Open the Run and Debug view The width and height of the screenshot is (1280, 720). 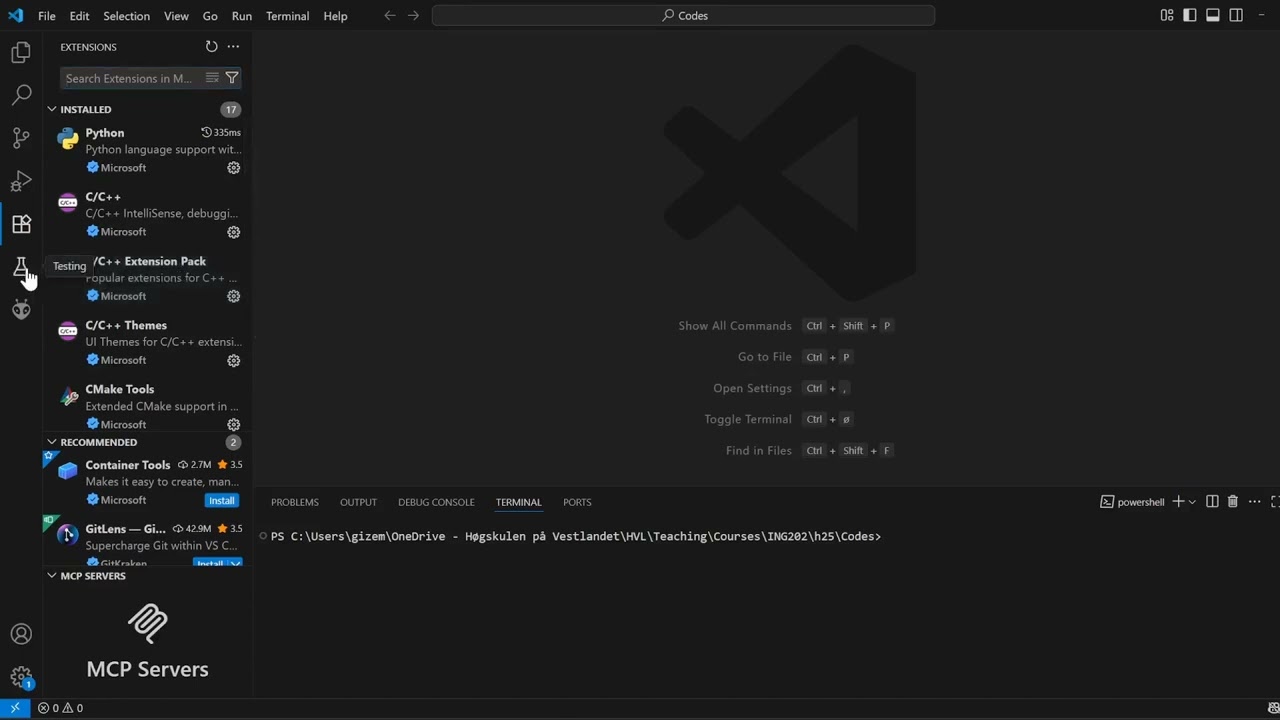pos(21,181)
